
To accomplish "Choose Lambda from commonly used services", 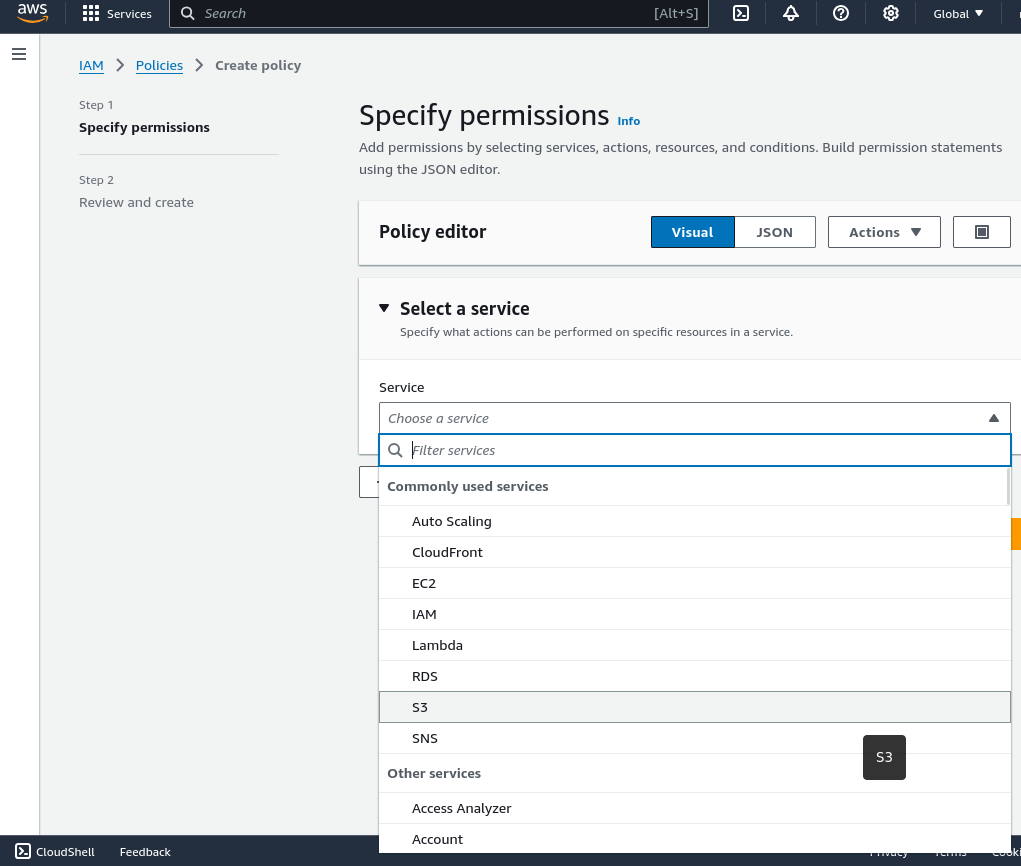I will pyautogui.click(x=437, y=645).
